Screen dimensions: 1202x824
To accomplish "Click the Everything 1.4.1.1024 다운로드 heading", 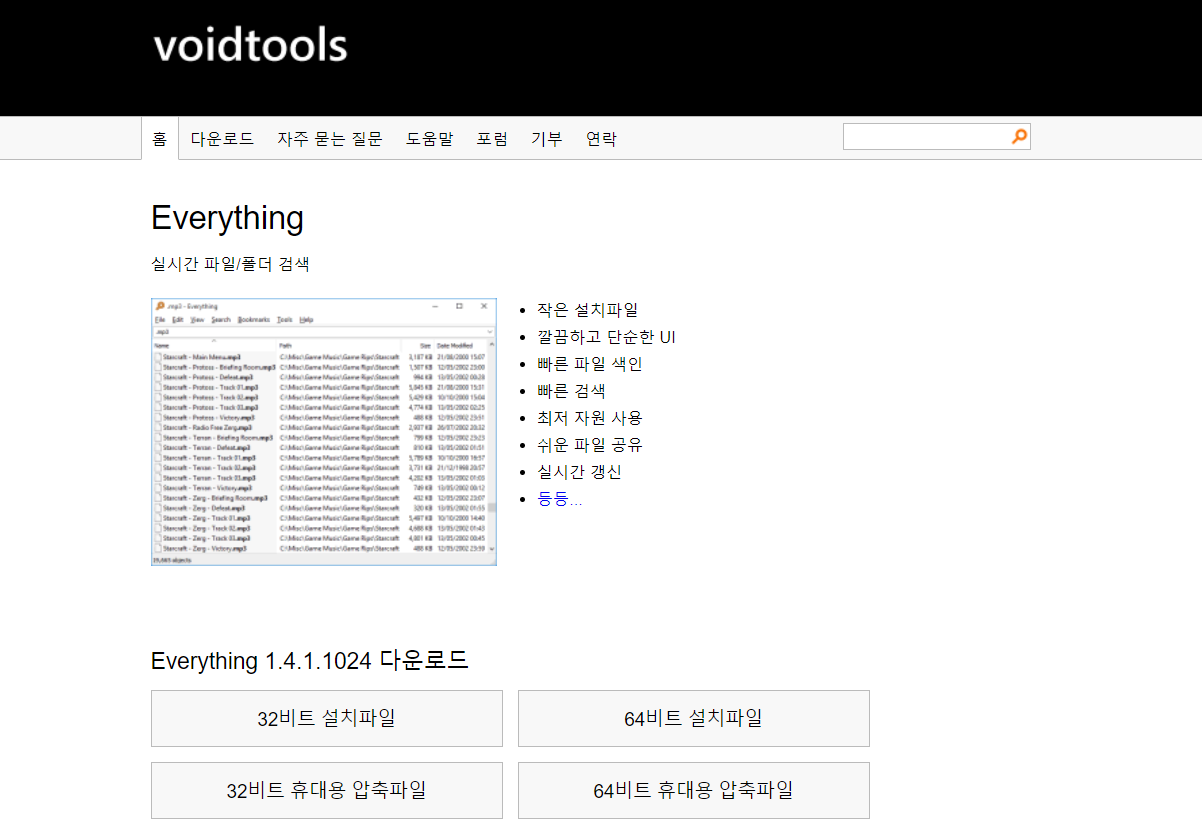I will (x=310, y=661).
